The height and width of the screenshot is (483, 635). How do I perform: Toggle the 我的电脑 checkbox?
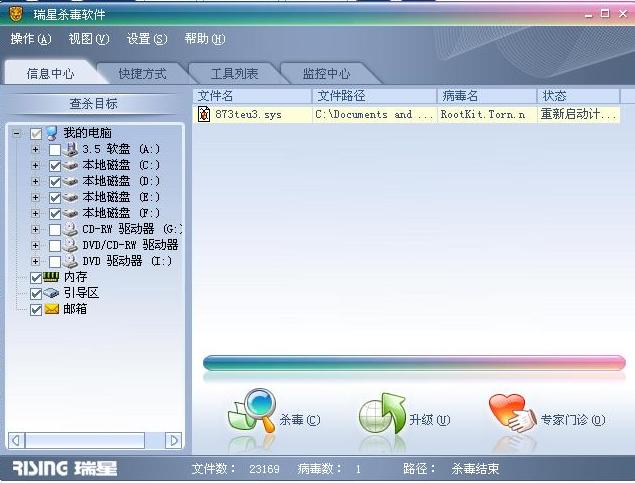[x=36, y=134]
